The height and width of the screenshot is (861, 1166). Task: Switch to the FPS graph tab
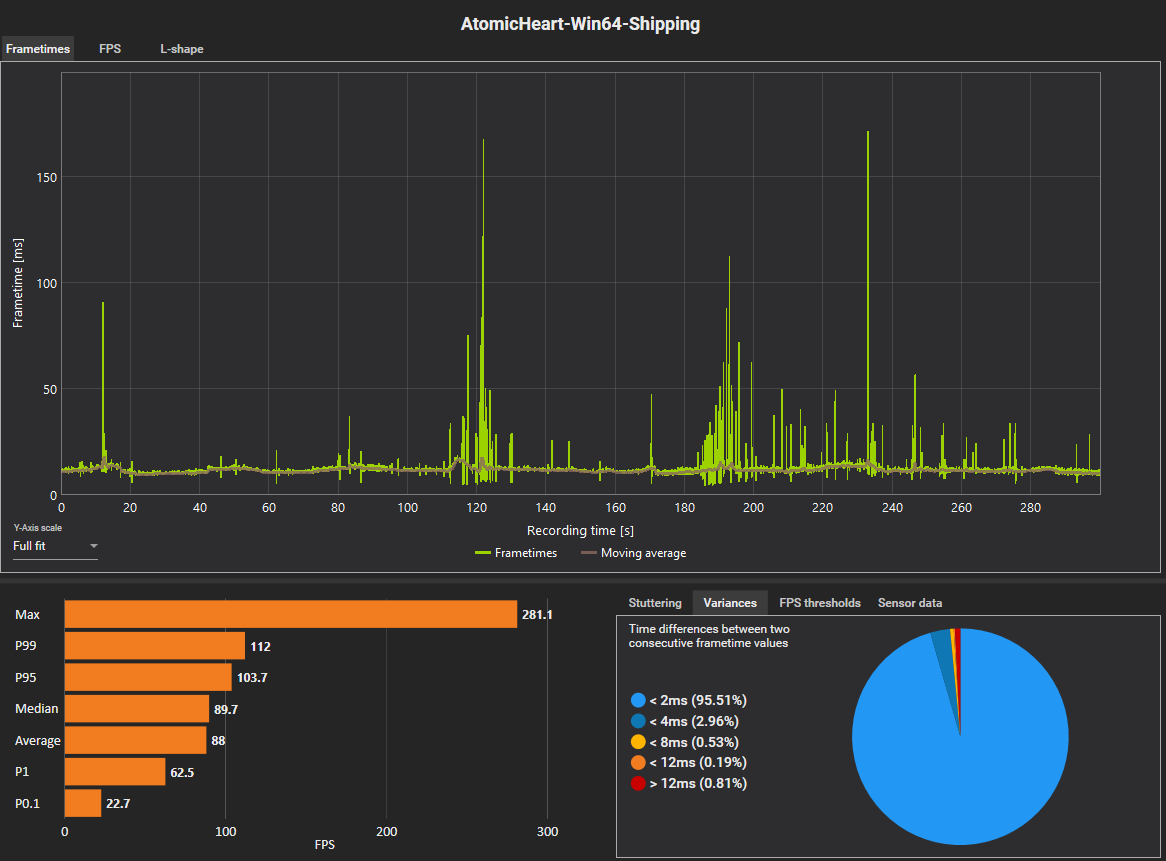tap(110, 49)
